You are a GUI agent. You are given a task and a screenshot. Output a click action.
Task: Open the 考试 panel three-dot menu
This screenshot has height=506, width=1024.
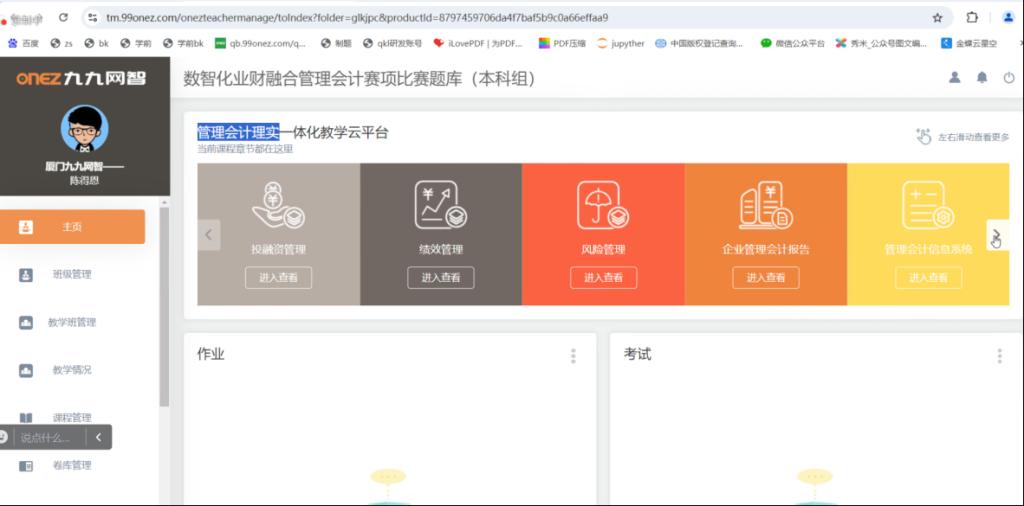click(999, 356)
